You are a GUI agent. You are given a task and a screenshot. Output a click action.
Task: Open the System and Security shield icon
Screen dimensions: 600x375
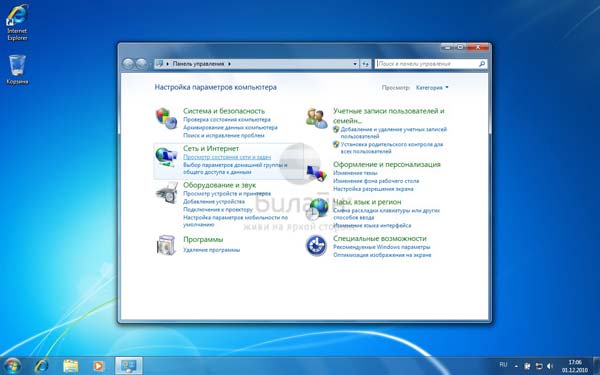tap(166, 118)
